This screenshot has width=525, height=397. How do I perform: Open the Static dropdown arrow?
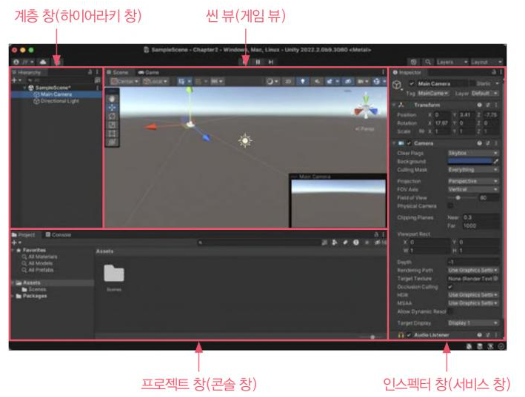pyautogui.click(x=497, y=84)
